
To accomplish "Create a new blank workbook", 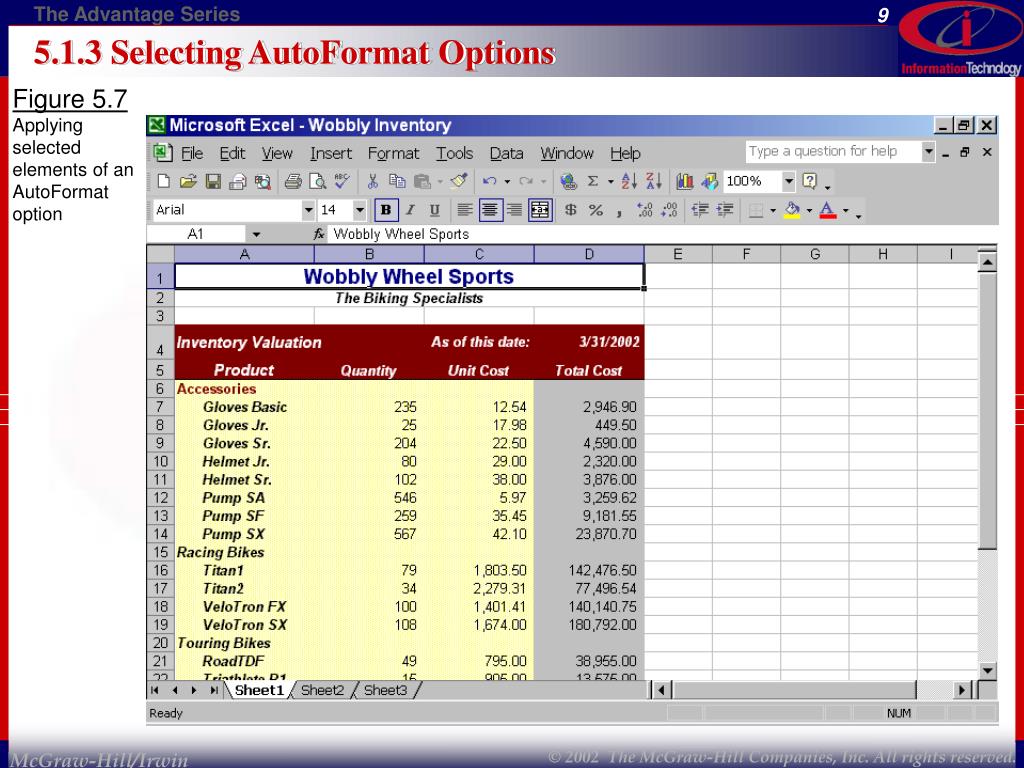I will (163, 182).
